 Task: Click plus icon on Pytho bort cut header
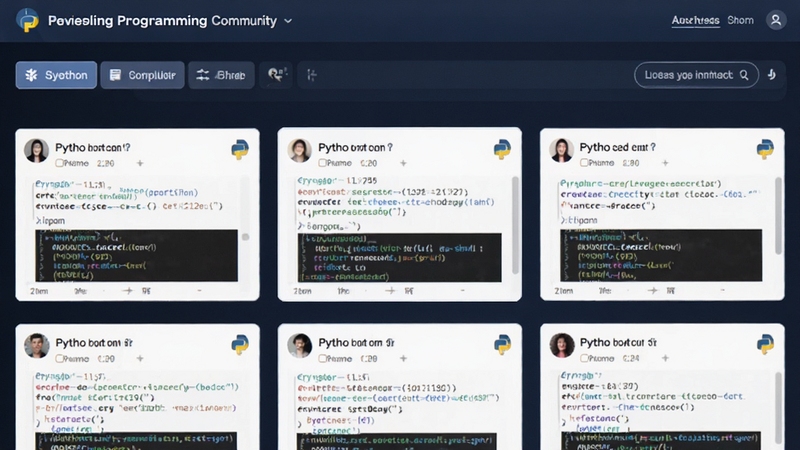665,358
